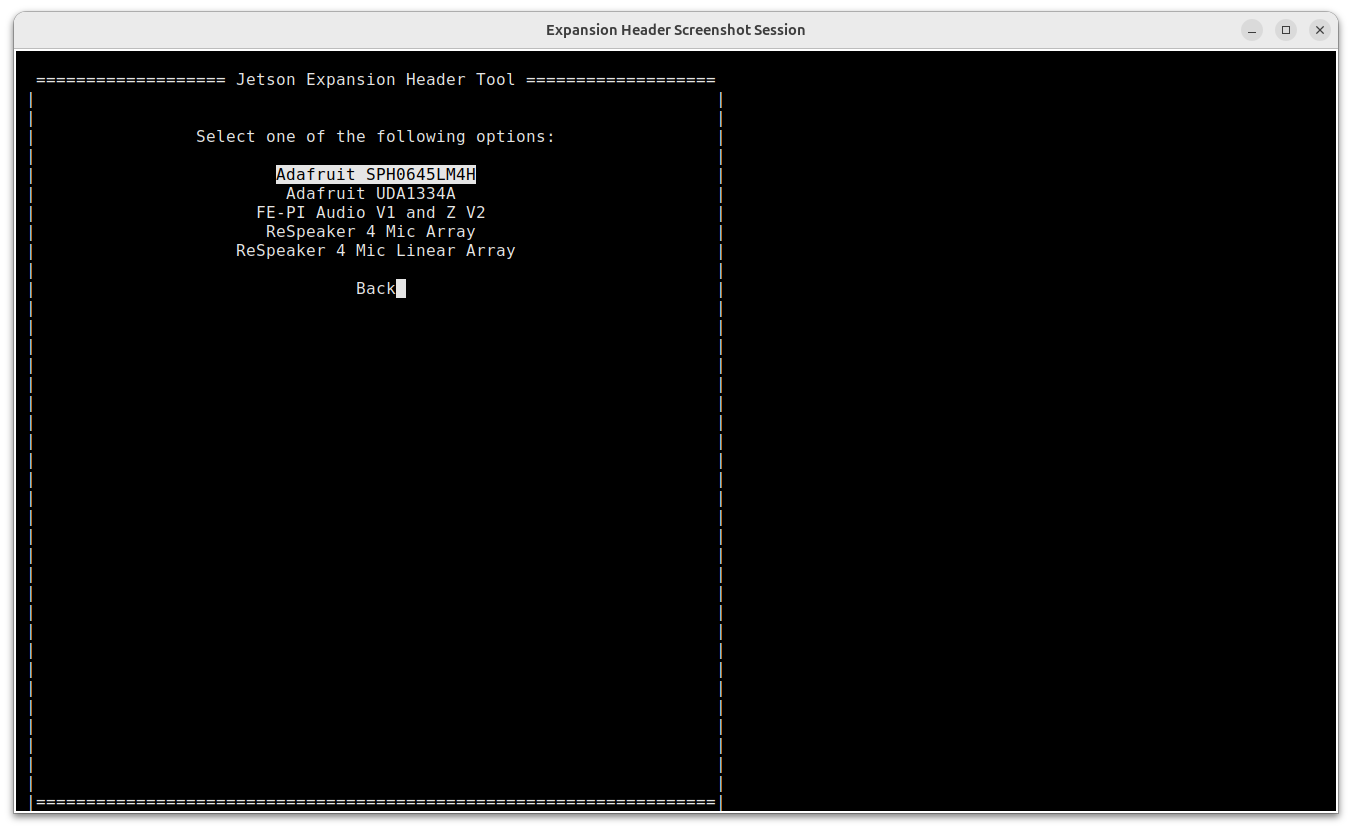Go Back to the previous menu
The height and width of the screenshot is (830, 1352).
pyautogui.click(x=376, y=289)
